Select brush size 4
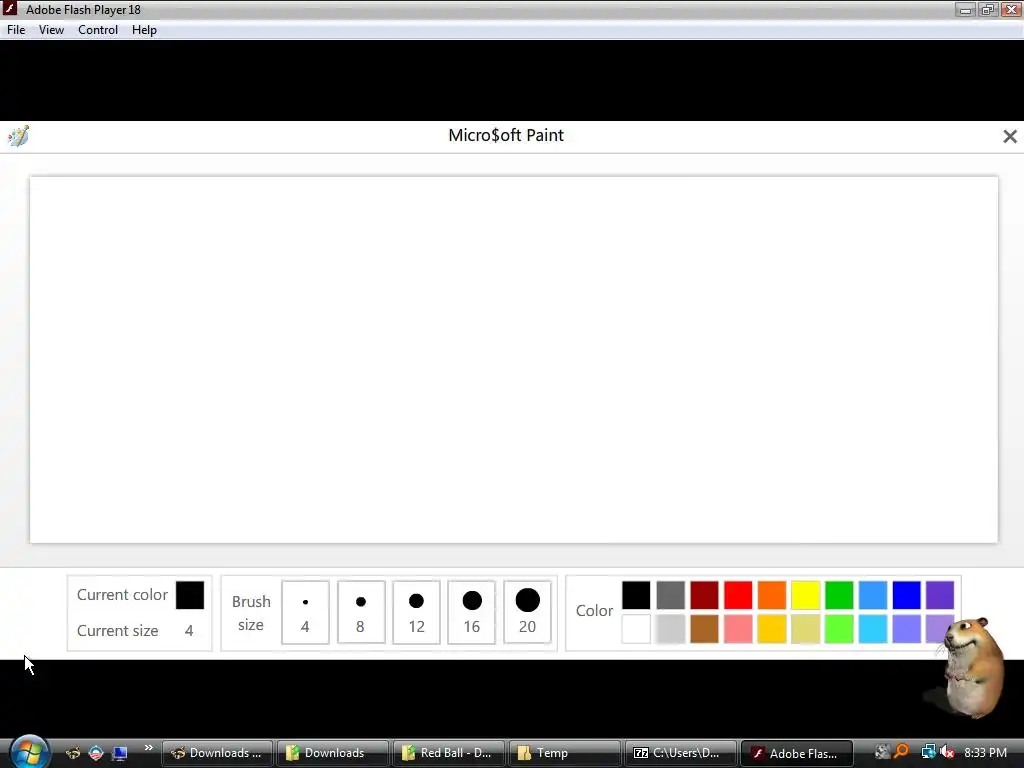This screenshot has width=1024, height=768. click(x=305, y=613)
